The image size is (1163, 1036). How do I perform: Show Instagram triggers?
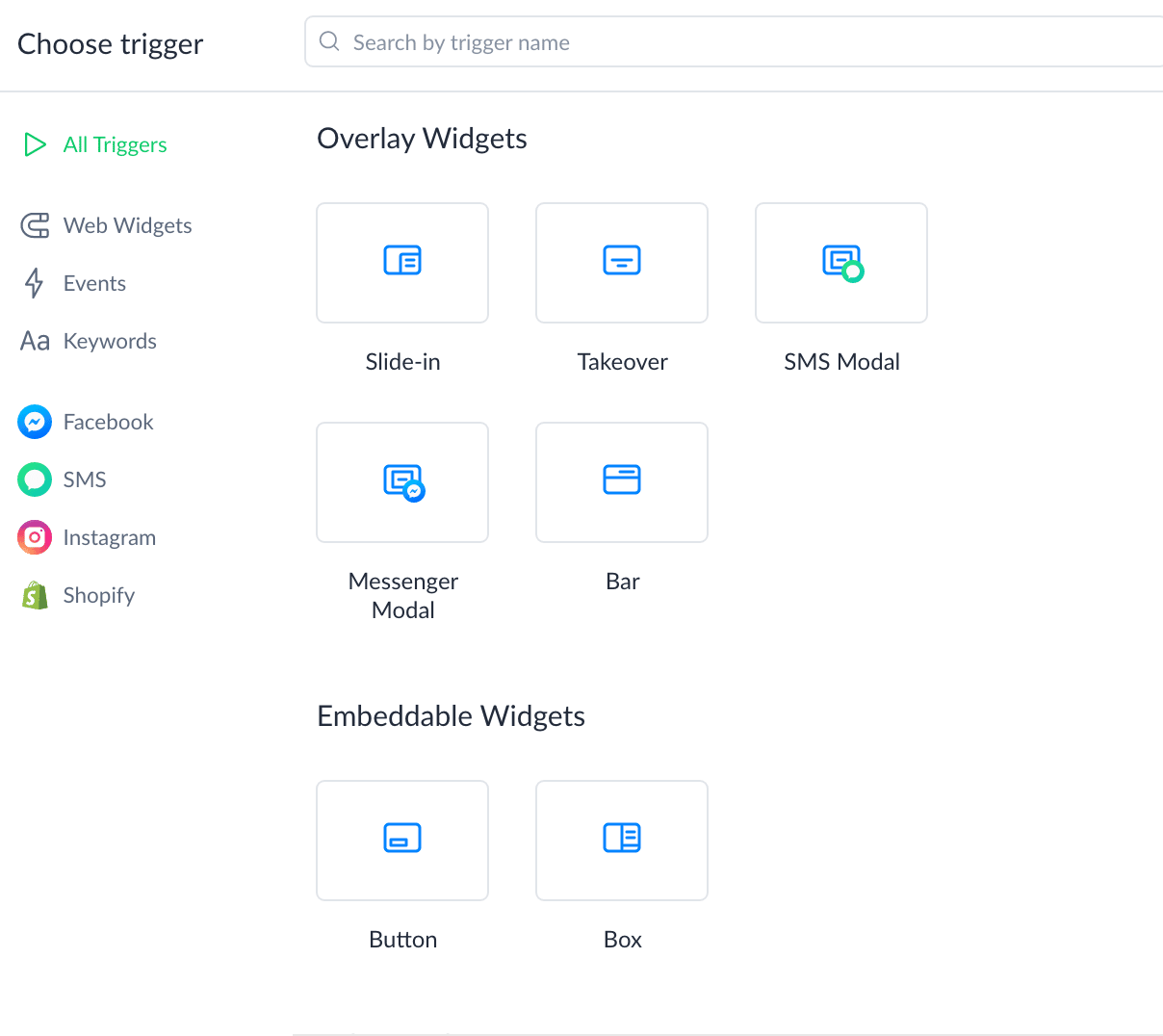pyautogui.click(x=109, y=537)
